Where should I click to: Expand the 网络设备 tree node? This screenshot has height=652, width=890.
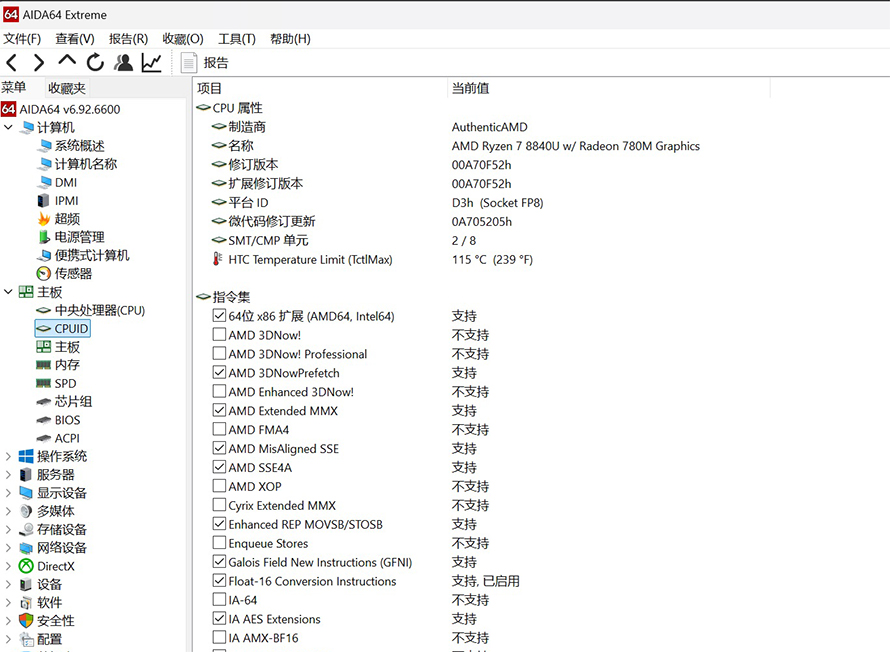pyautogui.click(x=8, y=548)
